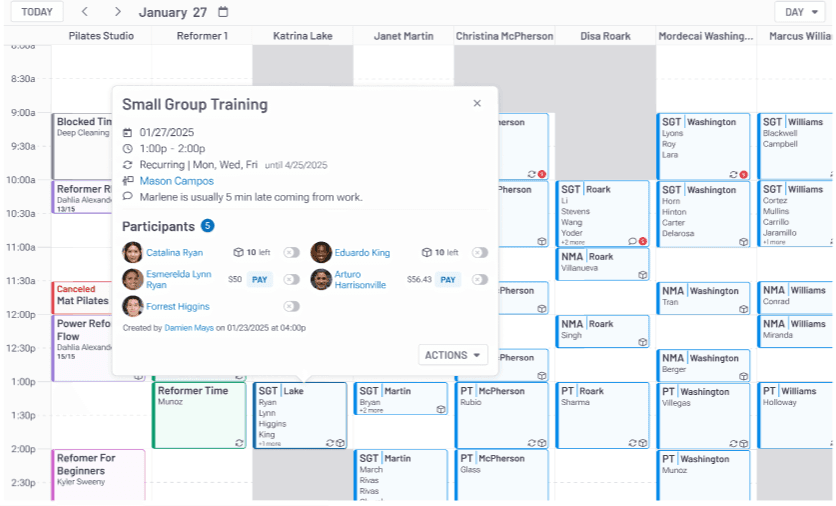This screenshot has width=836, height=506.
Task: Click package icon beside Eduardo King
Action: (426, 253)
